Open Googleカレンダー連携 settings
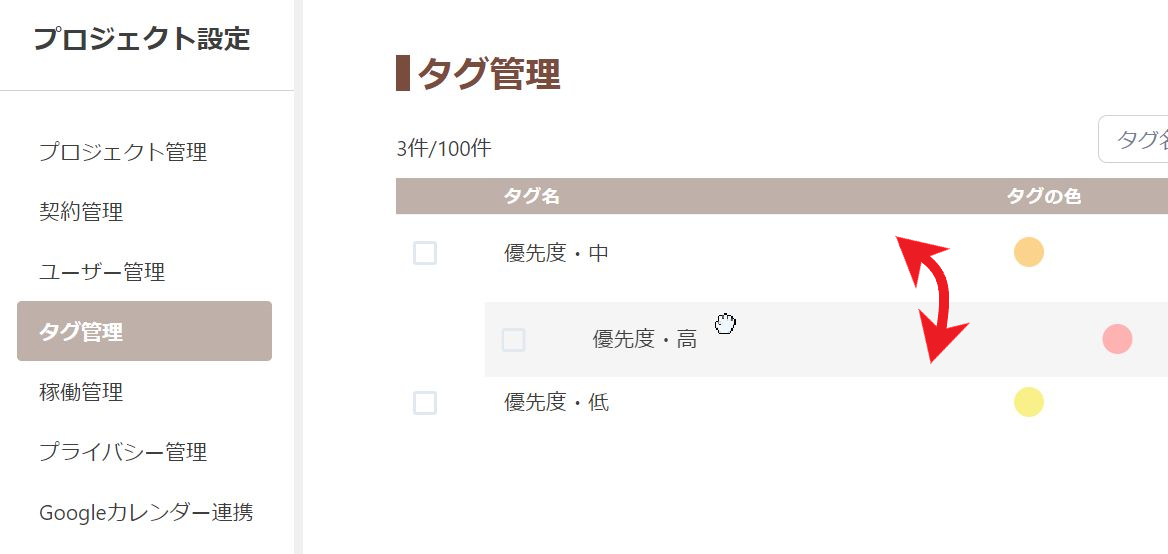Viewport: 1168px width, 554px height. click(x=146, y=513)
